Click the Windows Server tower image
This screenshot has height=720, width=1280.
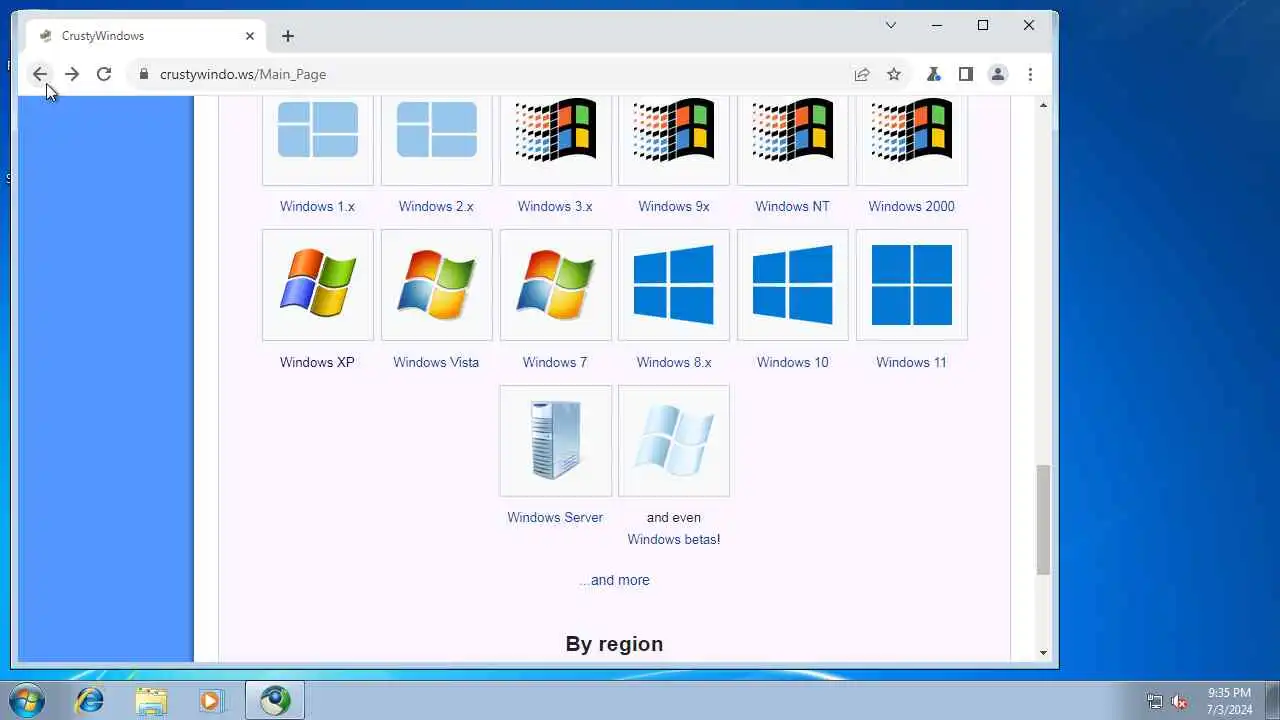click(556, 441)
